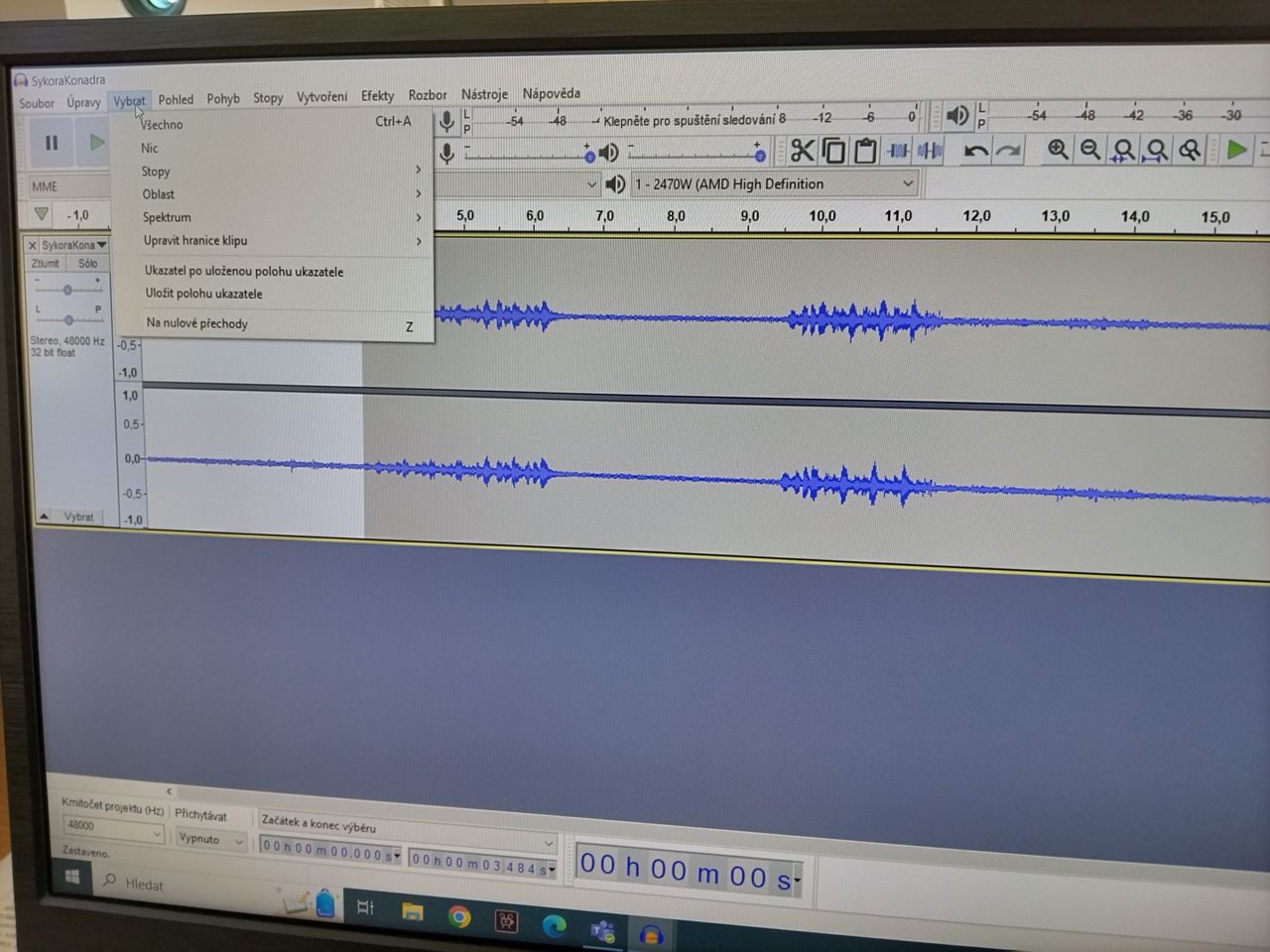Viewport: 1270px width, 952px height.
Task: Click the track pan L/P slider
Action: coord(68,318)
